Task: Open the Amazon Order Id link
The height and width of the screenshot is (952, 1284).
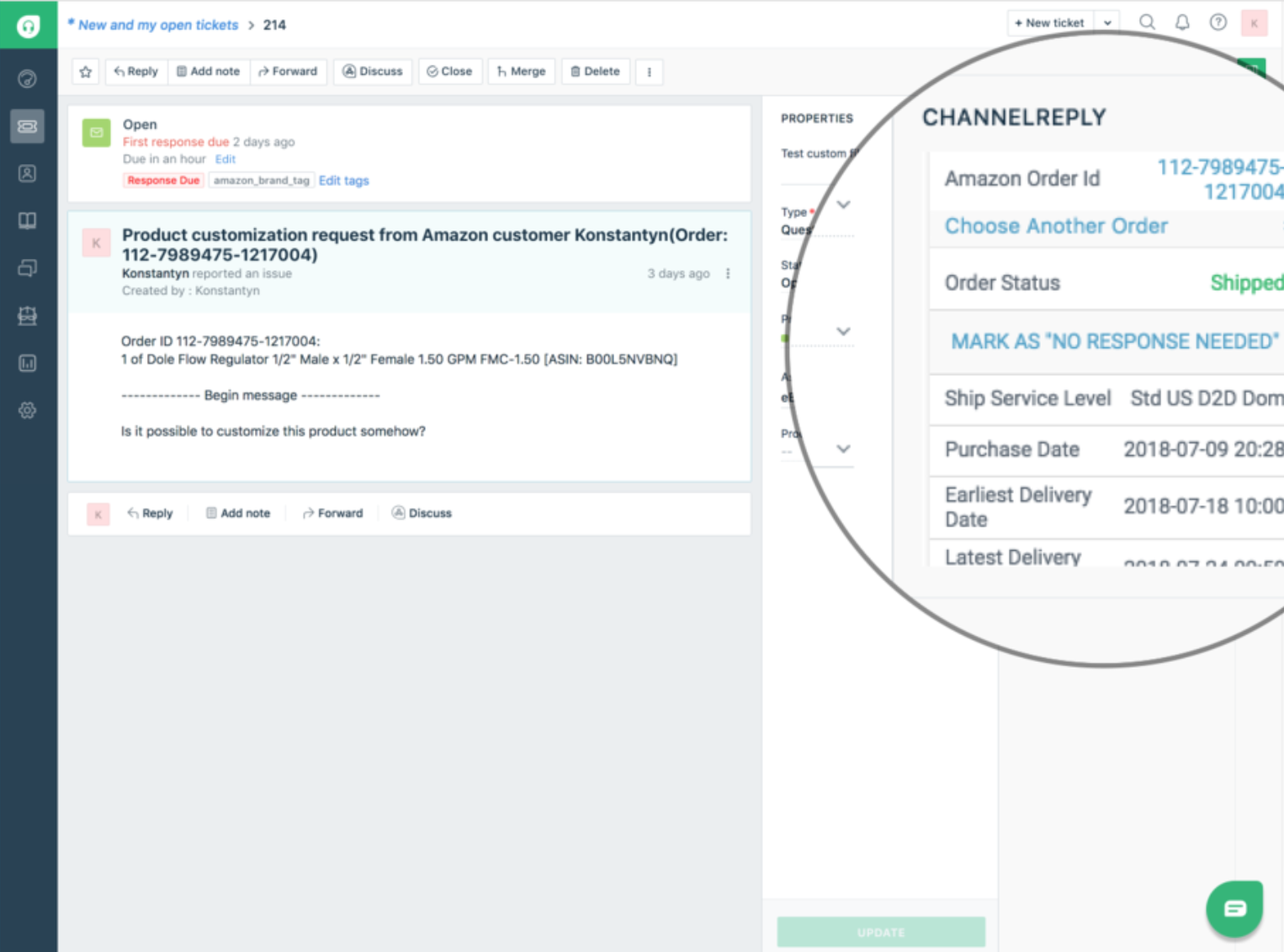Action: coord(1220,179)
